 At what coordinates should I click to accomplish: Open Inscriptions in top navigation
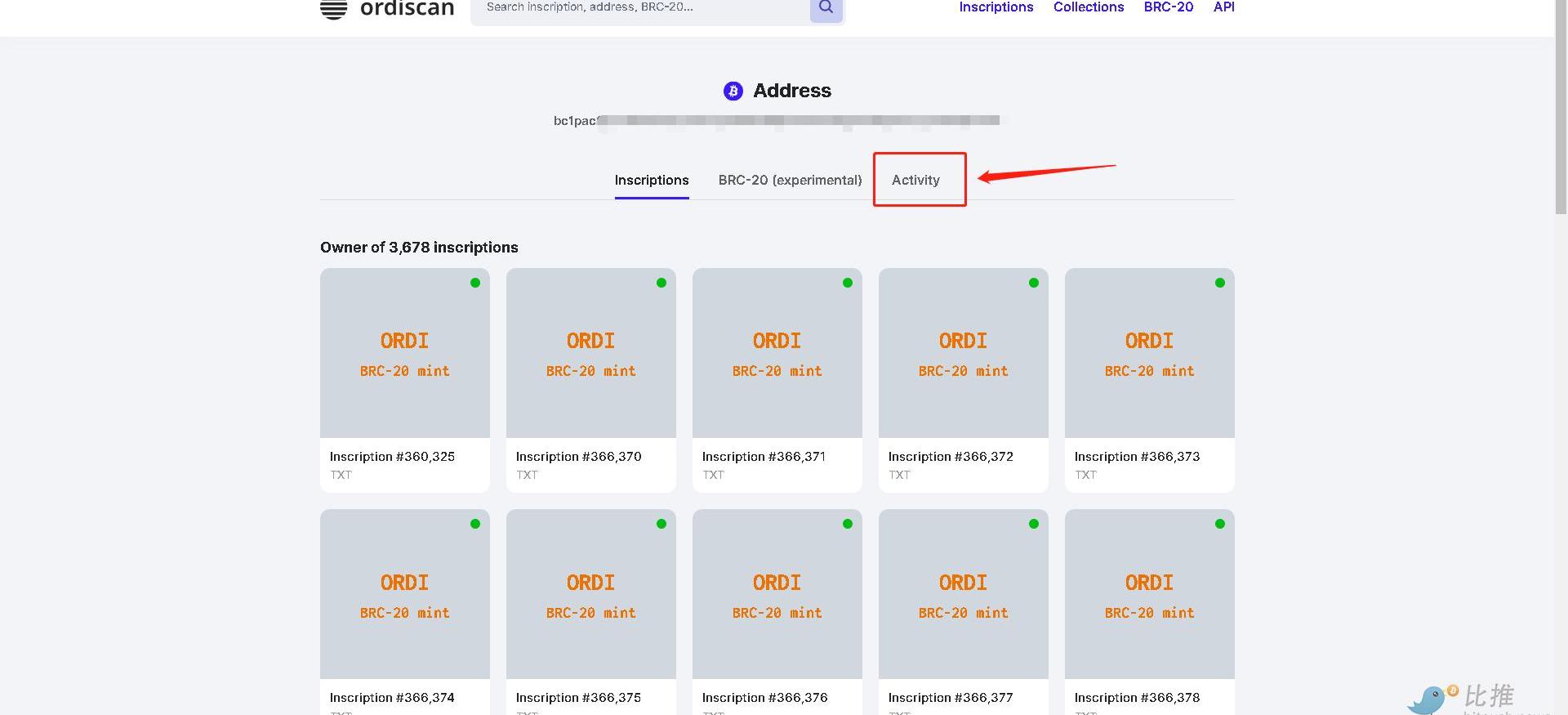point(996,7)
